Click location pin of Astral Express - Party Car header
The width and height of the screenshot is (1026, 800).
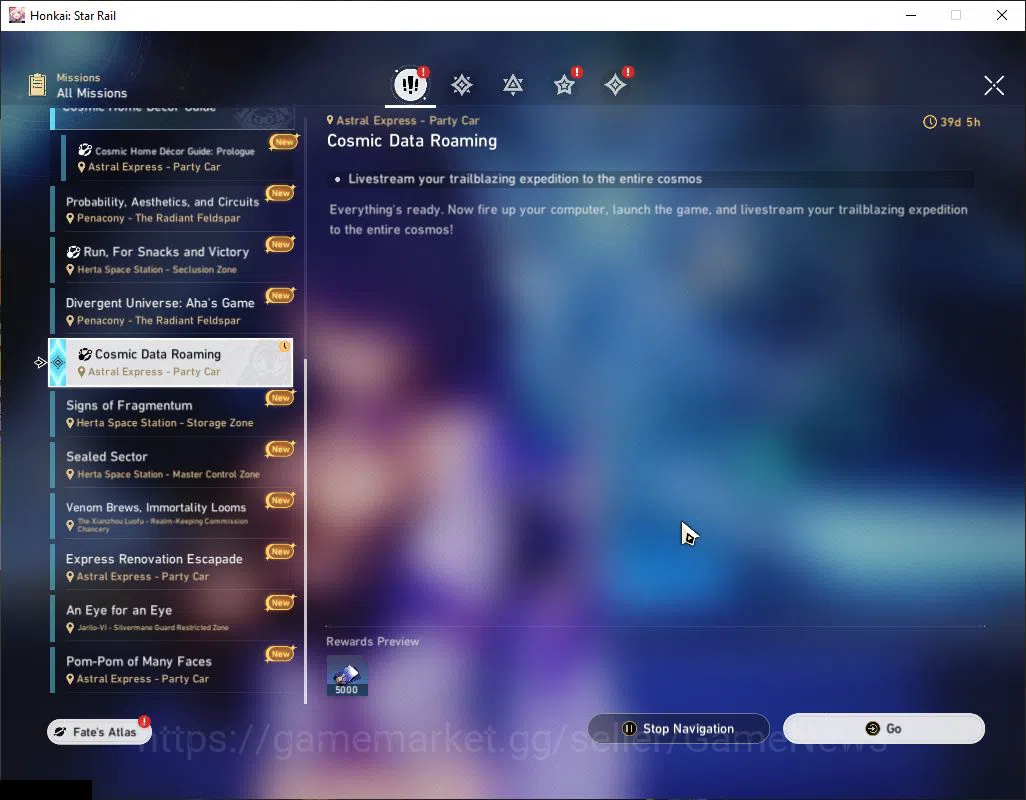pos(330,120)
